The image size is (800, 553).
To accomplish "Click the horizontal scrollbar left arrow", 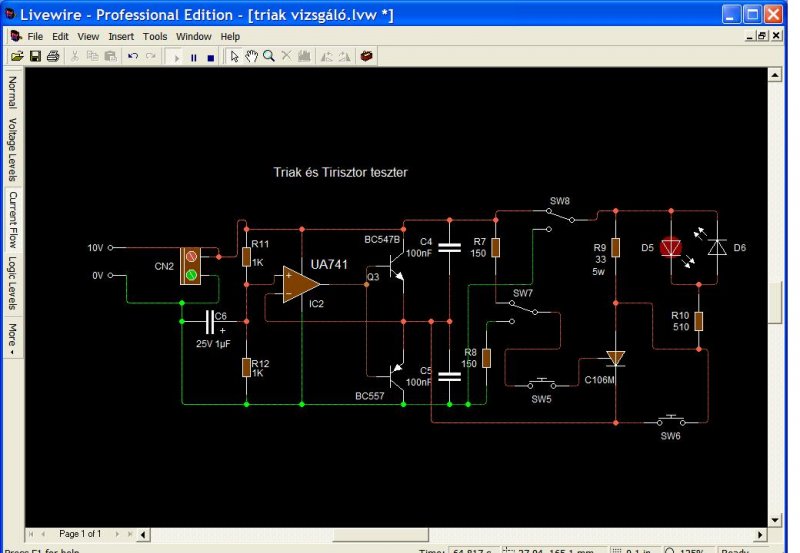I will (x=143, y=535).
